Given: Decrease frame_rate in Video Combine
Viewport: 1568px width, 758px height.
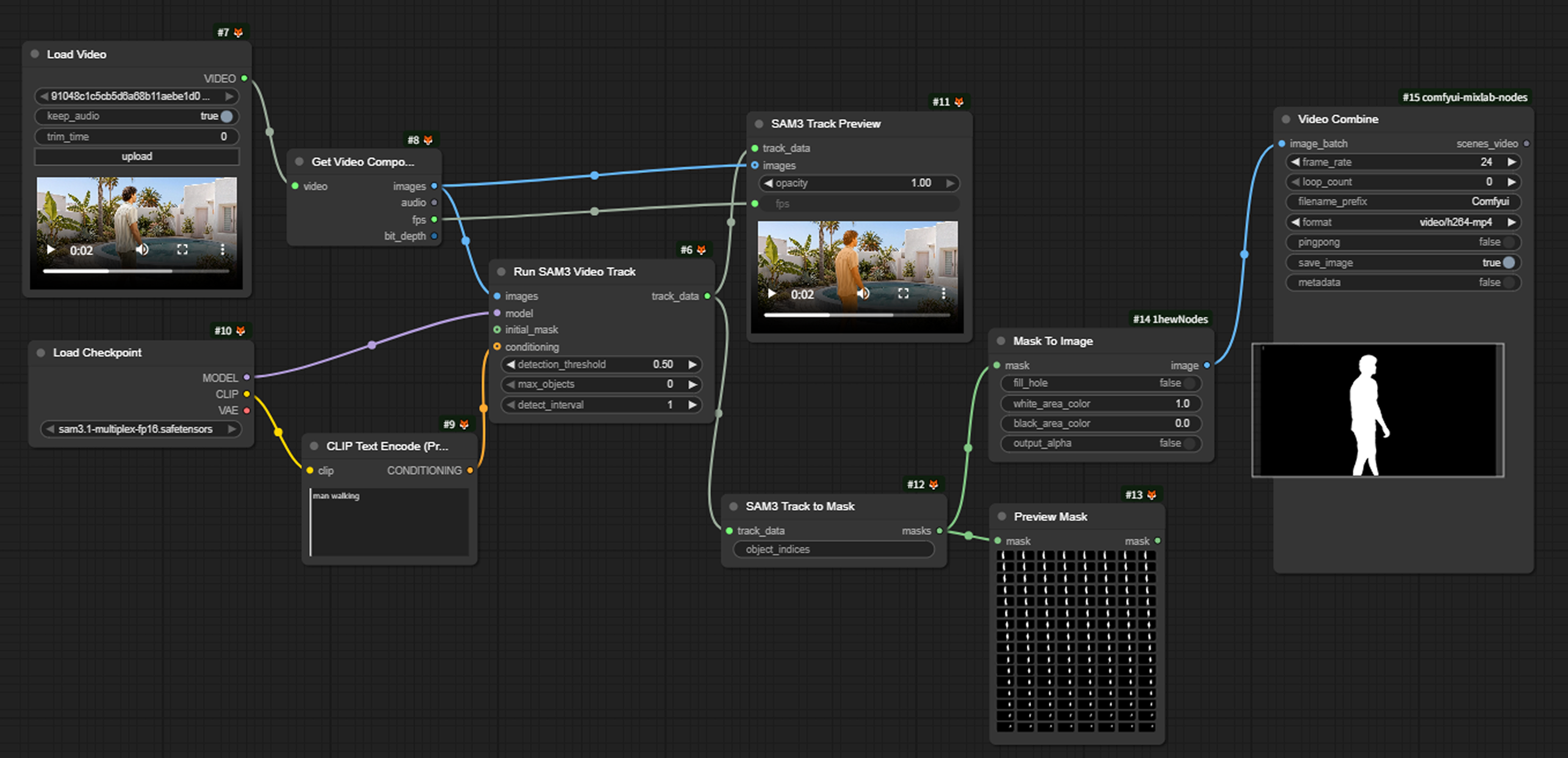Looking at the screenshot, I should (x=1295, y=162).
